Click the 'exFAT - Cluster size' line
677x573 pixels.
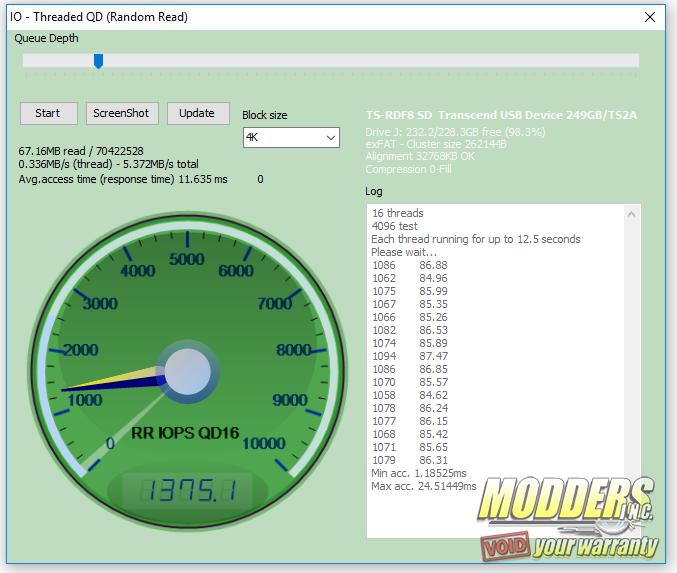pyautogui.click(x=436, y=144)
